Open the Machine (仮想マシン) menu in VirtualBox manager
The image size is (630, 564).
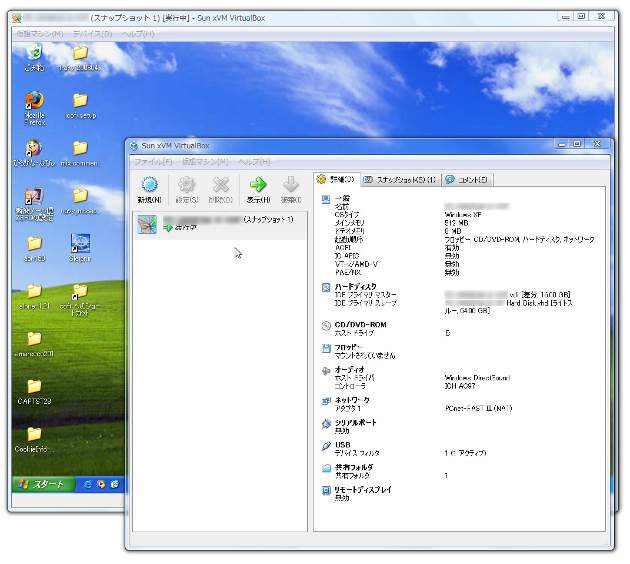205,162
